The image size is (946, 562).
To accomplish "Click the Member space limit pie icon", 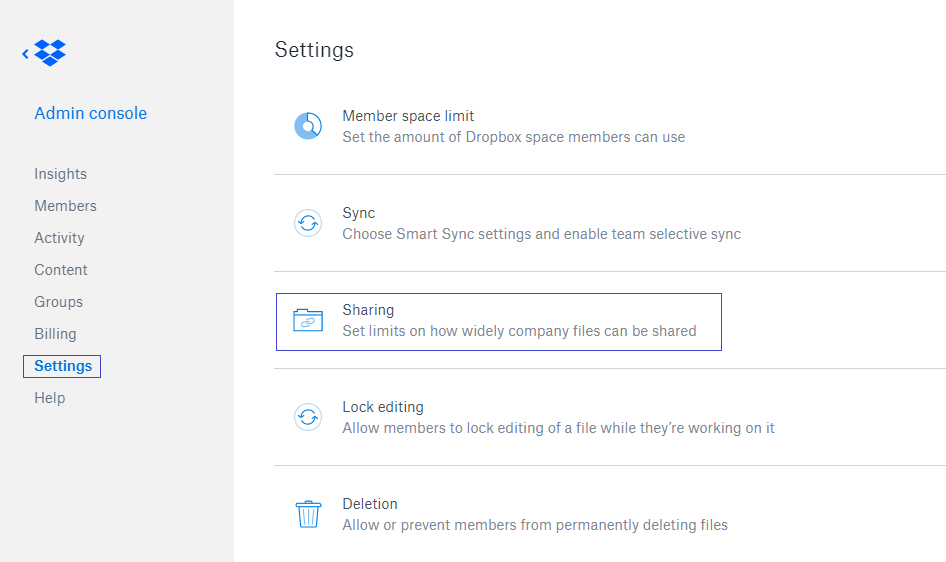I will point(308,126).
